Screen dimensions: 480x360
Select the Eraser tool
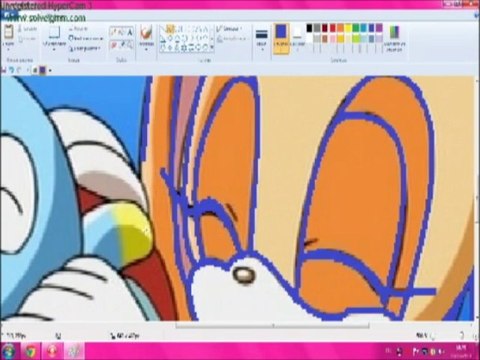114,44
